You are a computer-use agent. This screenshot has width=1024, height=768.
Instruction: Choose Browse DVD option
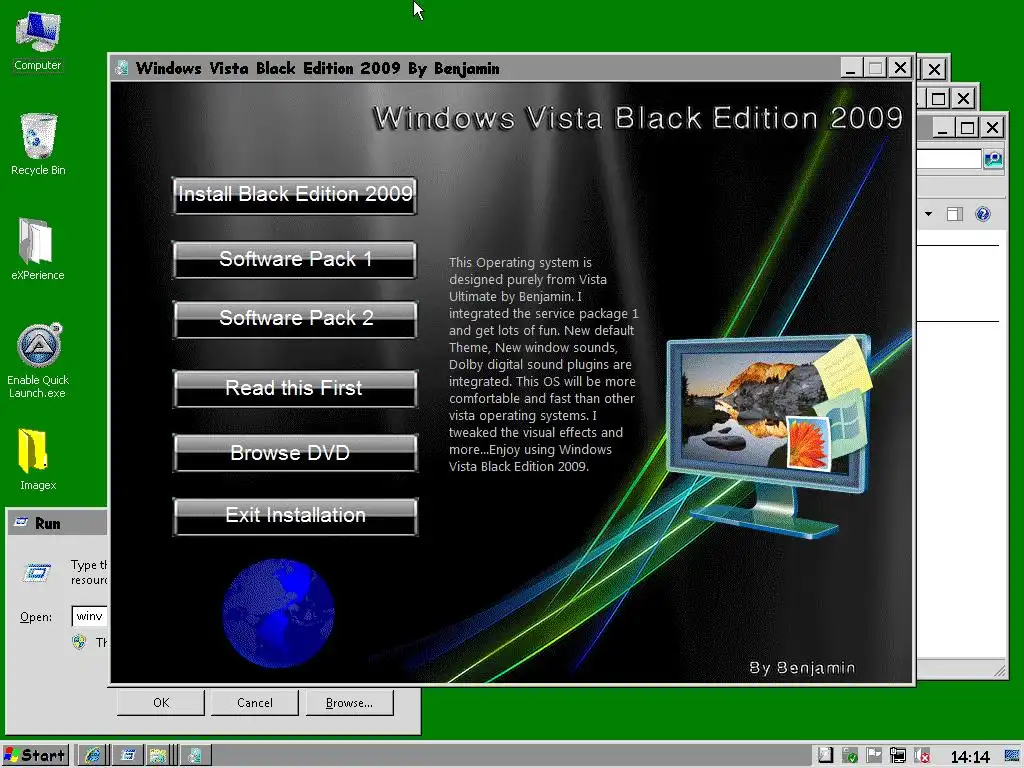[x=295, y=453]
